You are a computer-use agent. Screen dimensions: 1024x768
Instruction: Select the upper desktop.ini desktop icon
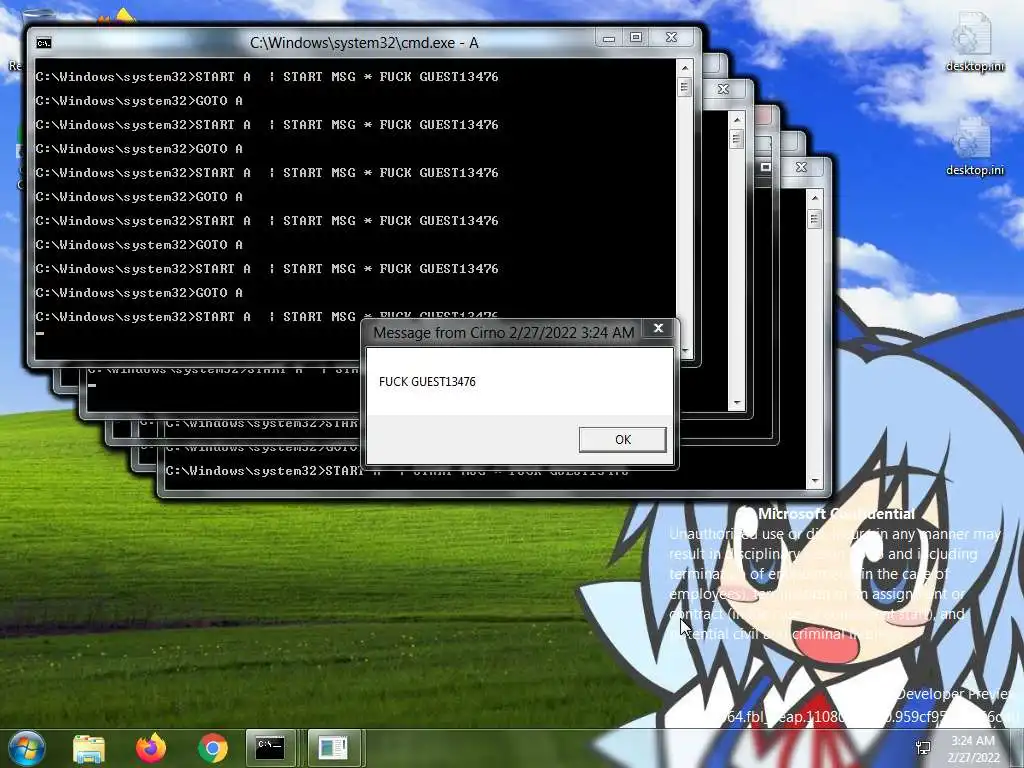click(x=974, y=42)
